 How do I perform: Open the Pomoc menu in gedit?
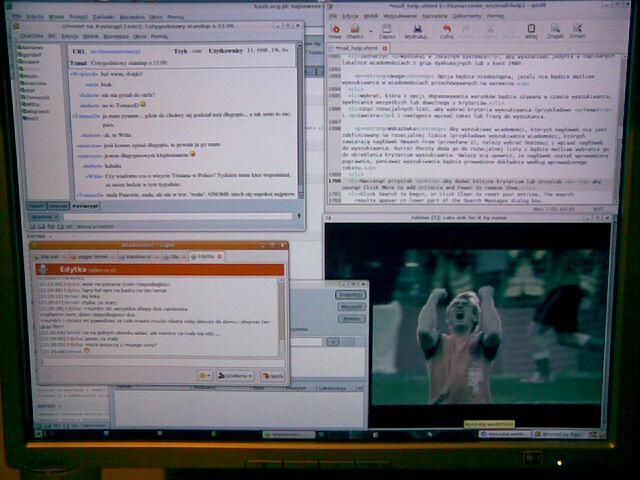pos(495,16)
